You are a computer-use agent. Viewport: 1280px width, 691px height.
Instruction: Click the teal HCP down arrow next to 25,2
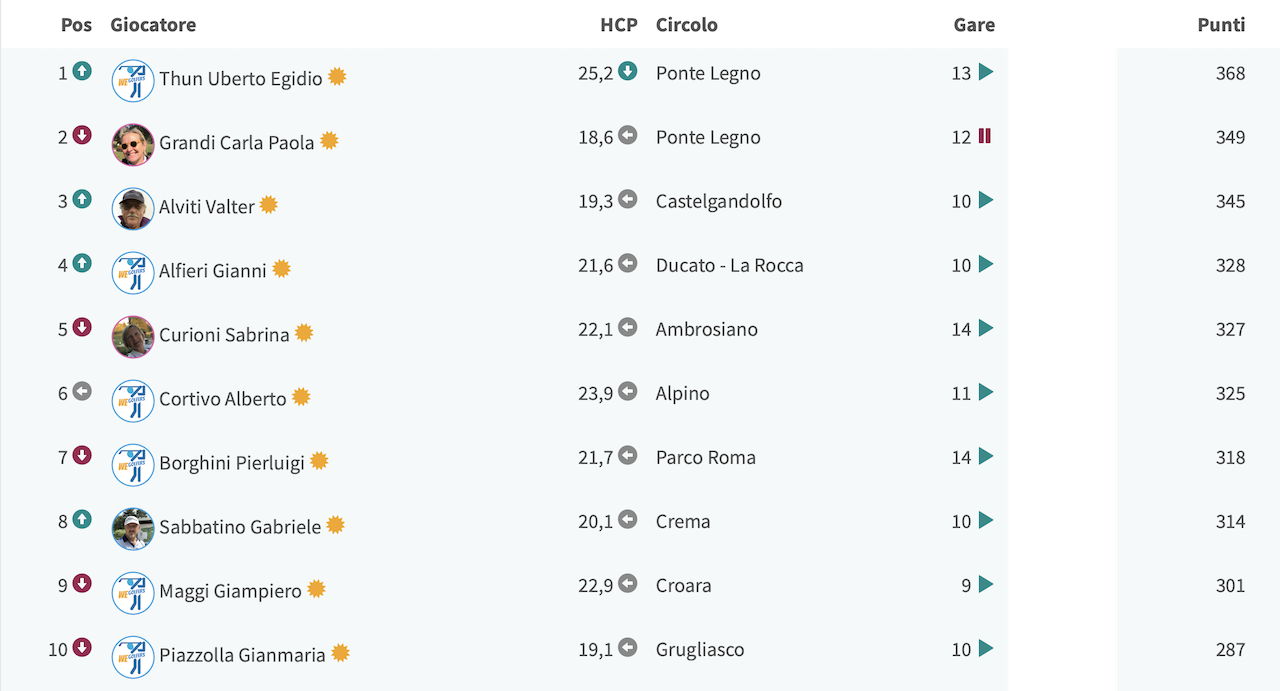point(627,71)
